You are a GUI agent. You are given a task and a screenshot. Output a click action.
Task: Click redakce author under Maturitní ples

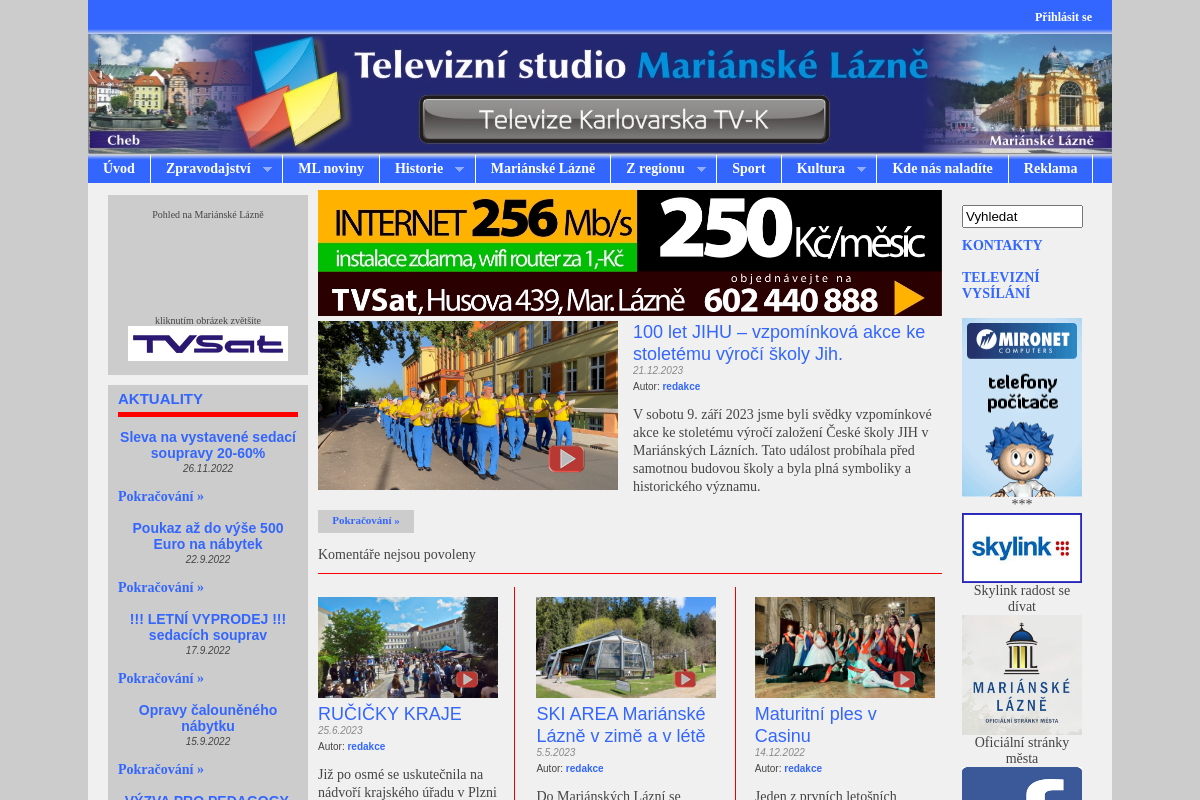803,768
